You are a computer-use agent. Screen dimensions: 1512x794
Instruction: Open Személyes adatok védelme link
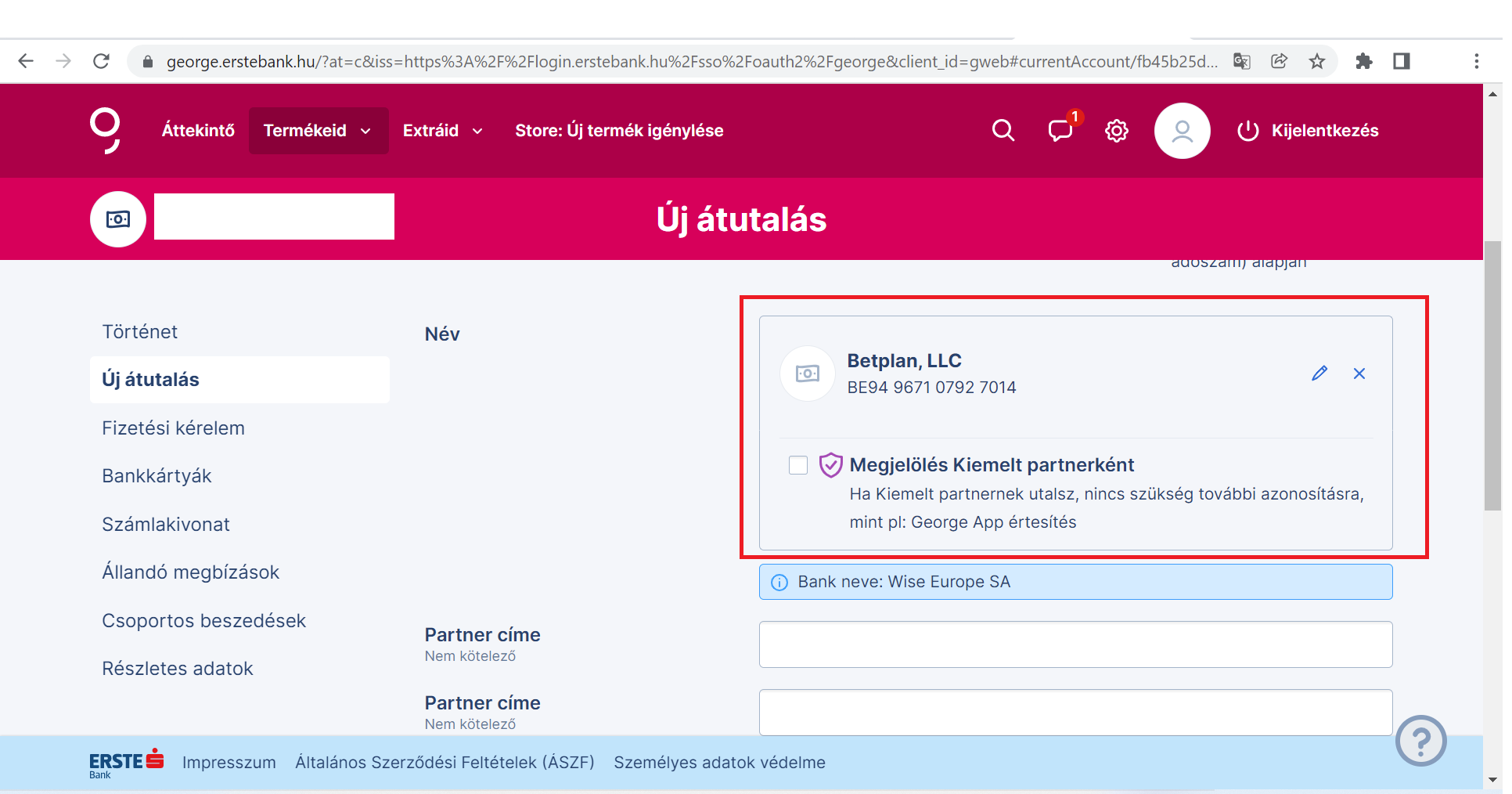pyautogui.click(x=719, y=763)
